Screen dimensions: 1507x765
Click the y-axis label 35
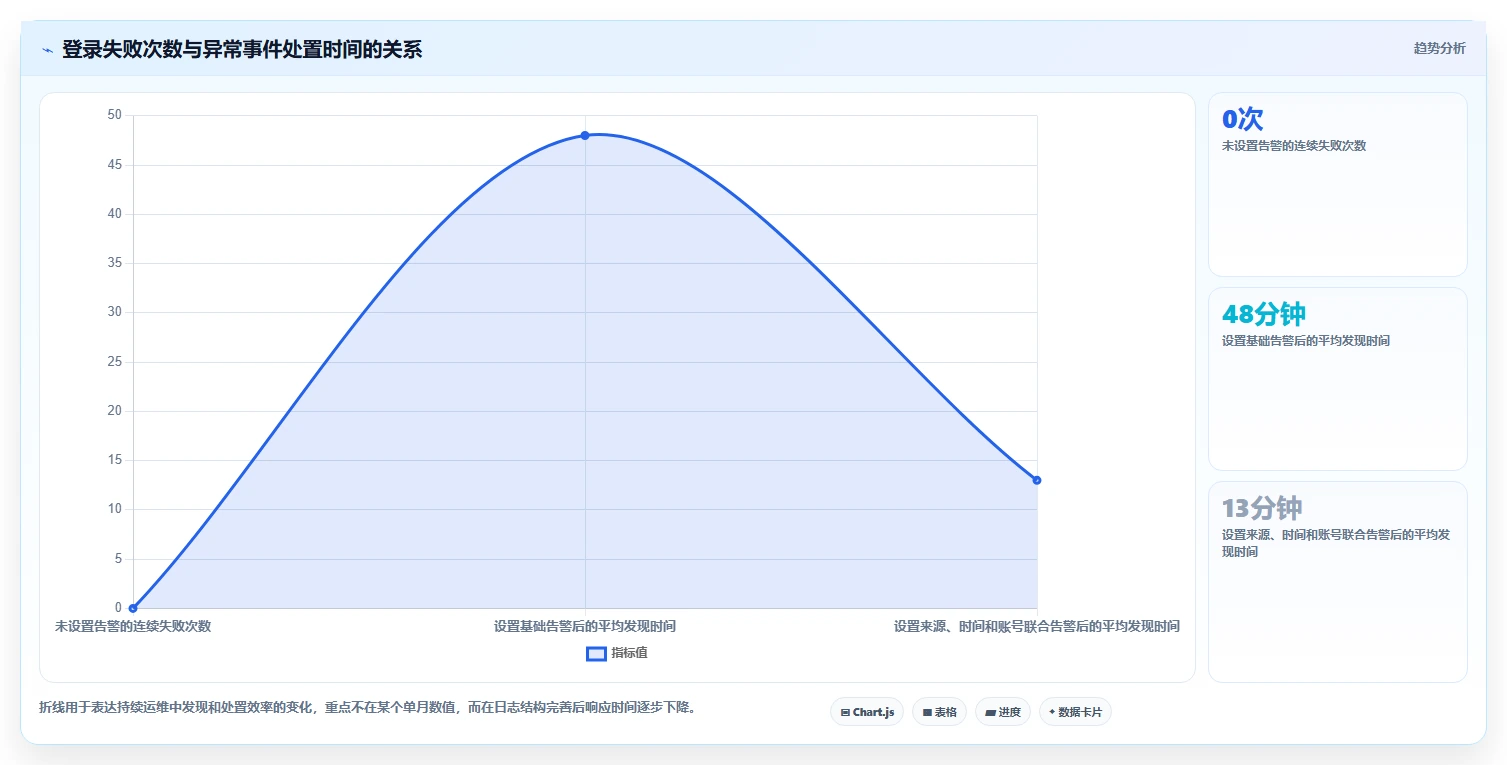(114, 263)
